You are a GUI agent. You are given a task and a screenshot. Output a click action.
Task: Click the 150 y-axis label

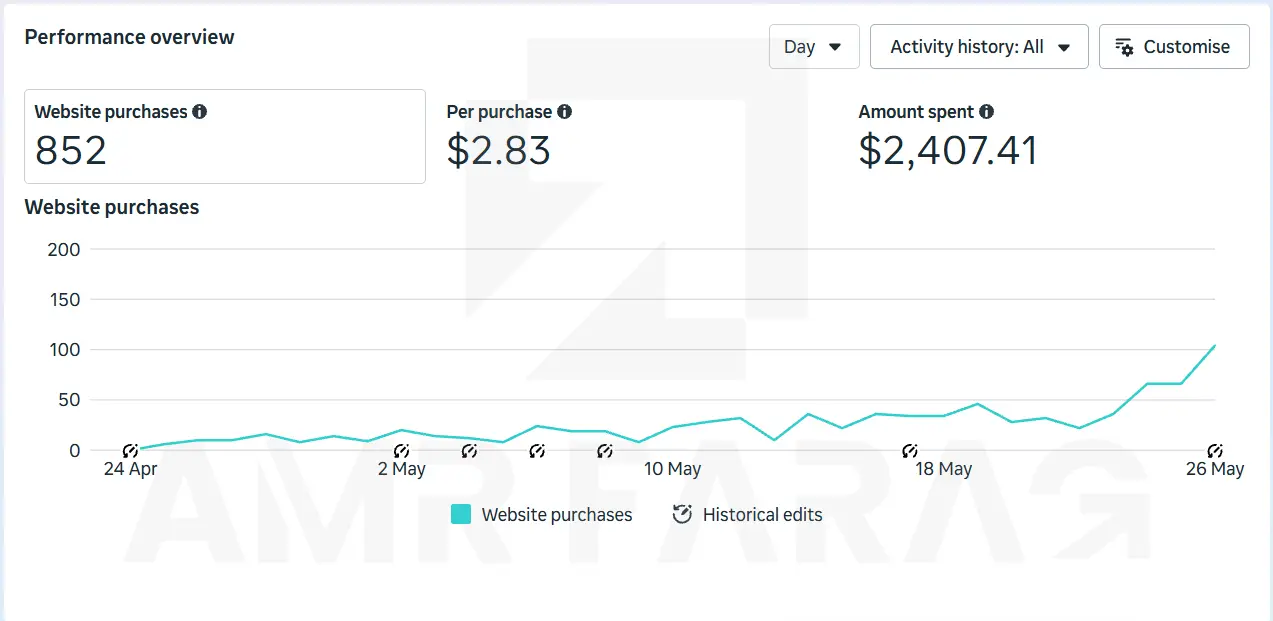point(64,299)
